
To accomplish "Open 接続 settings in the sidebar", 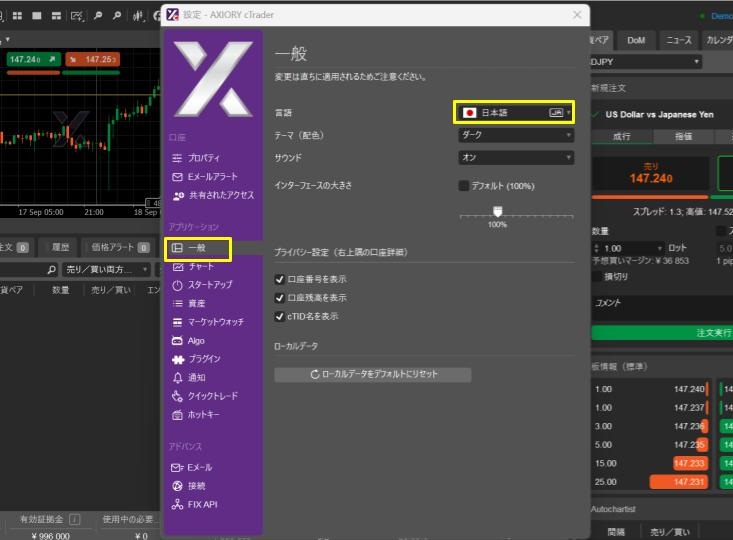I will coord(189,486).
